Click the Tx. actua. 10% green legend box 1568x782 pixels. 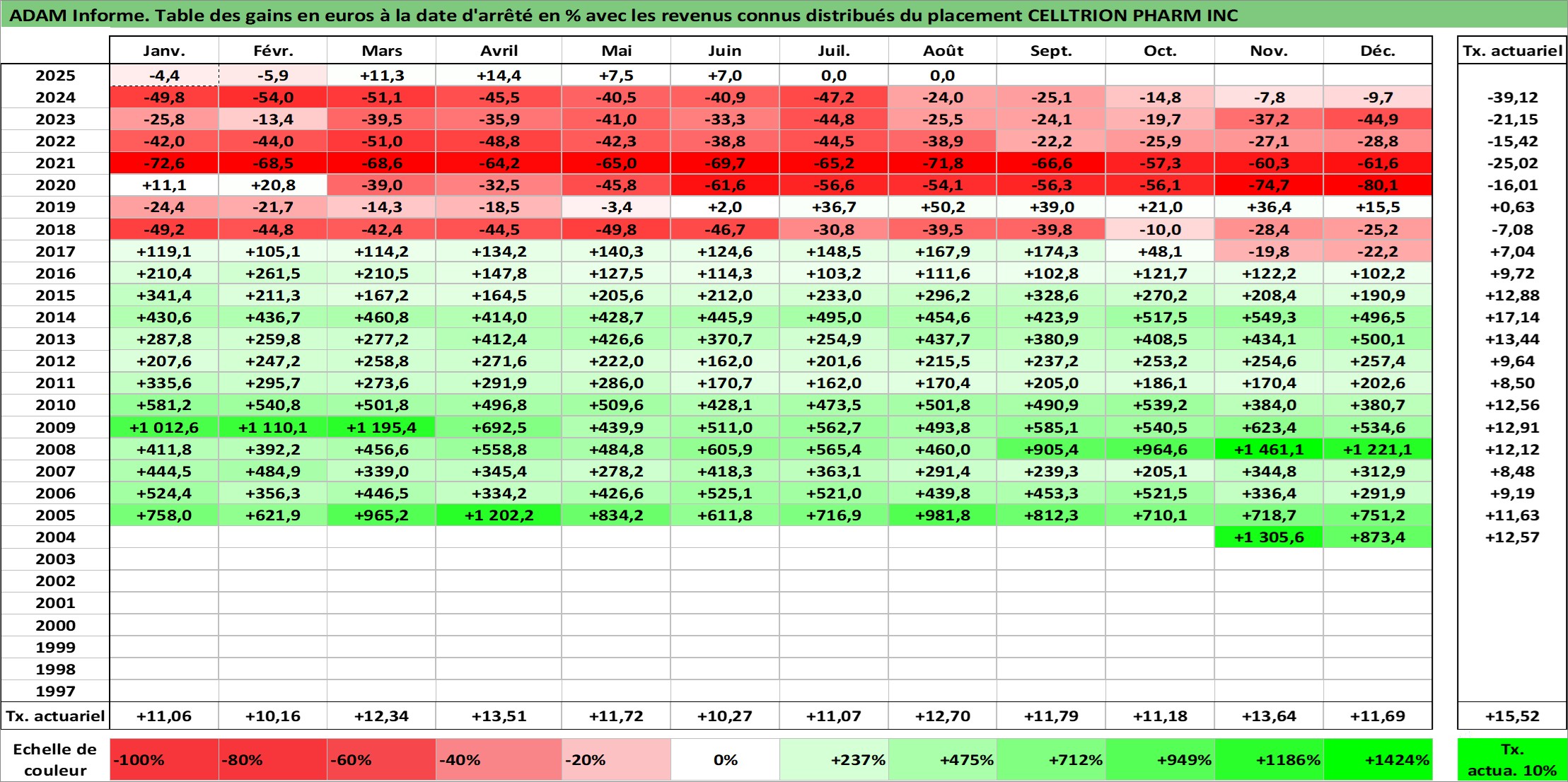(1512, 760)
